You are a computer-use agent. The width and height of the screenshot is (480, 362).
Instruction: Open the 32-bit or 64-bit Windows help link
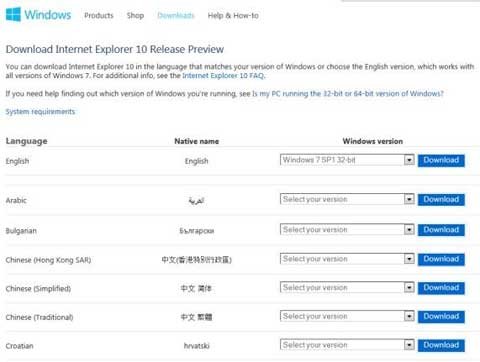tap(348, 94)
